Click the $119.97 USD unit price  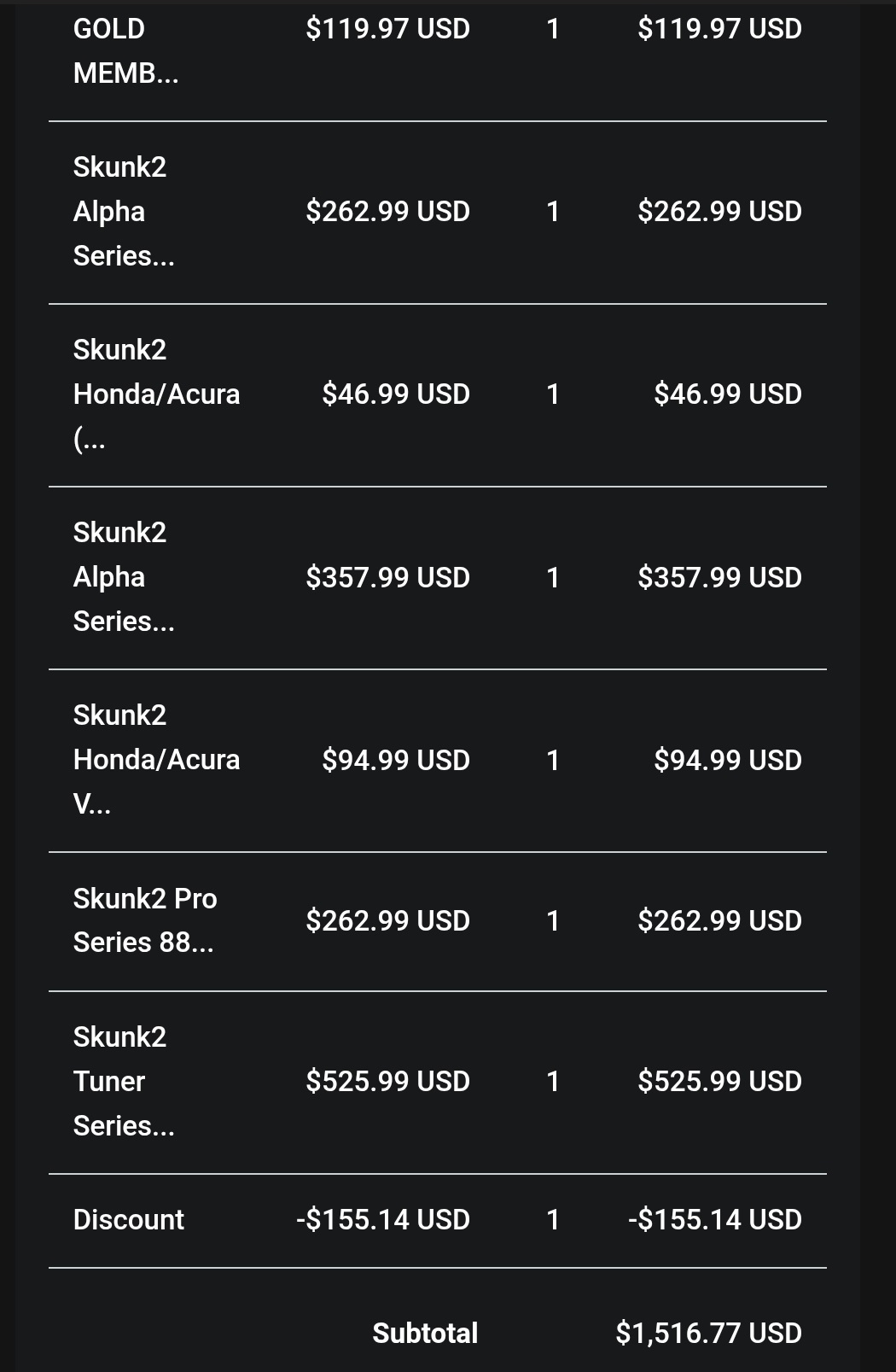387,29
